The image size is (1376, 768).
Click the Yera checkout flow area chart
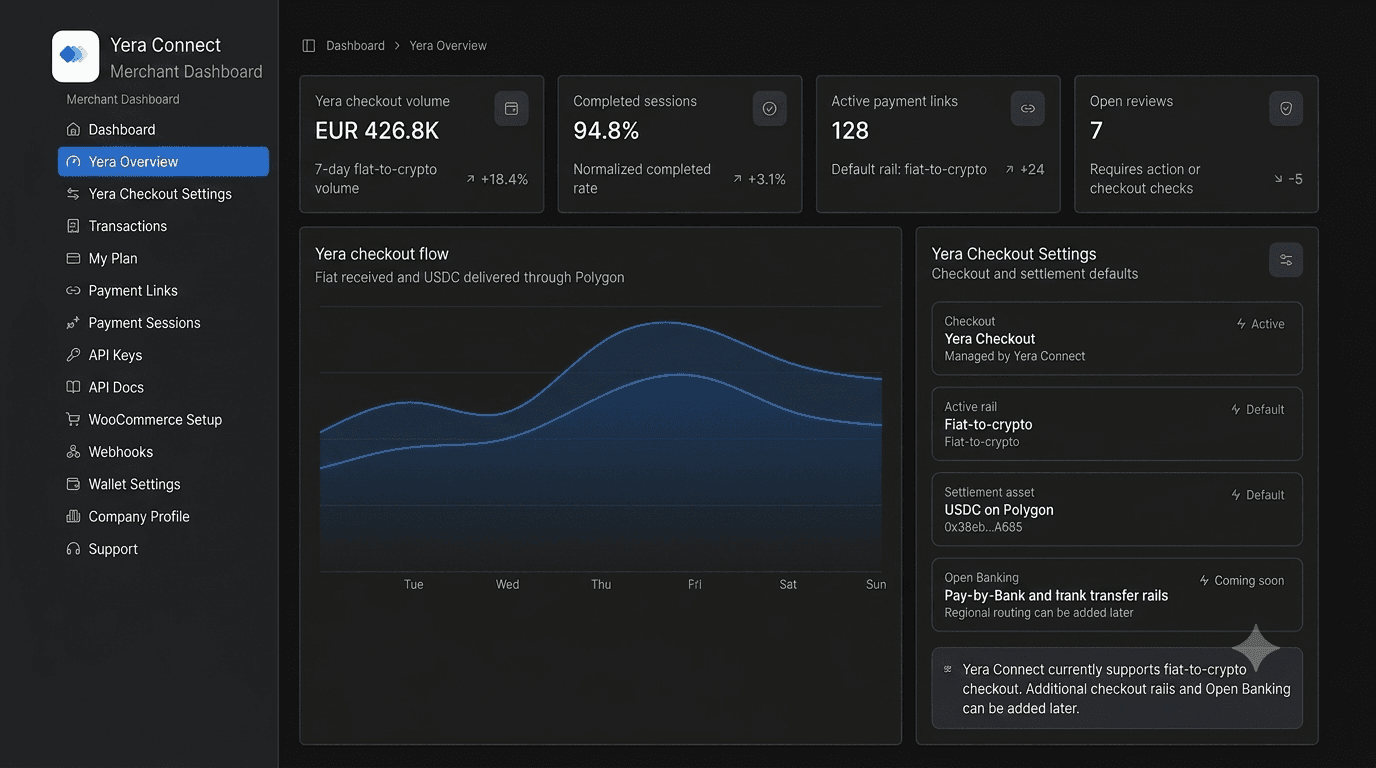601,440
